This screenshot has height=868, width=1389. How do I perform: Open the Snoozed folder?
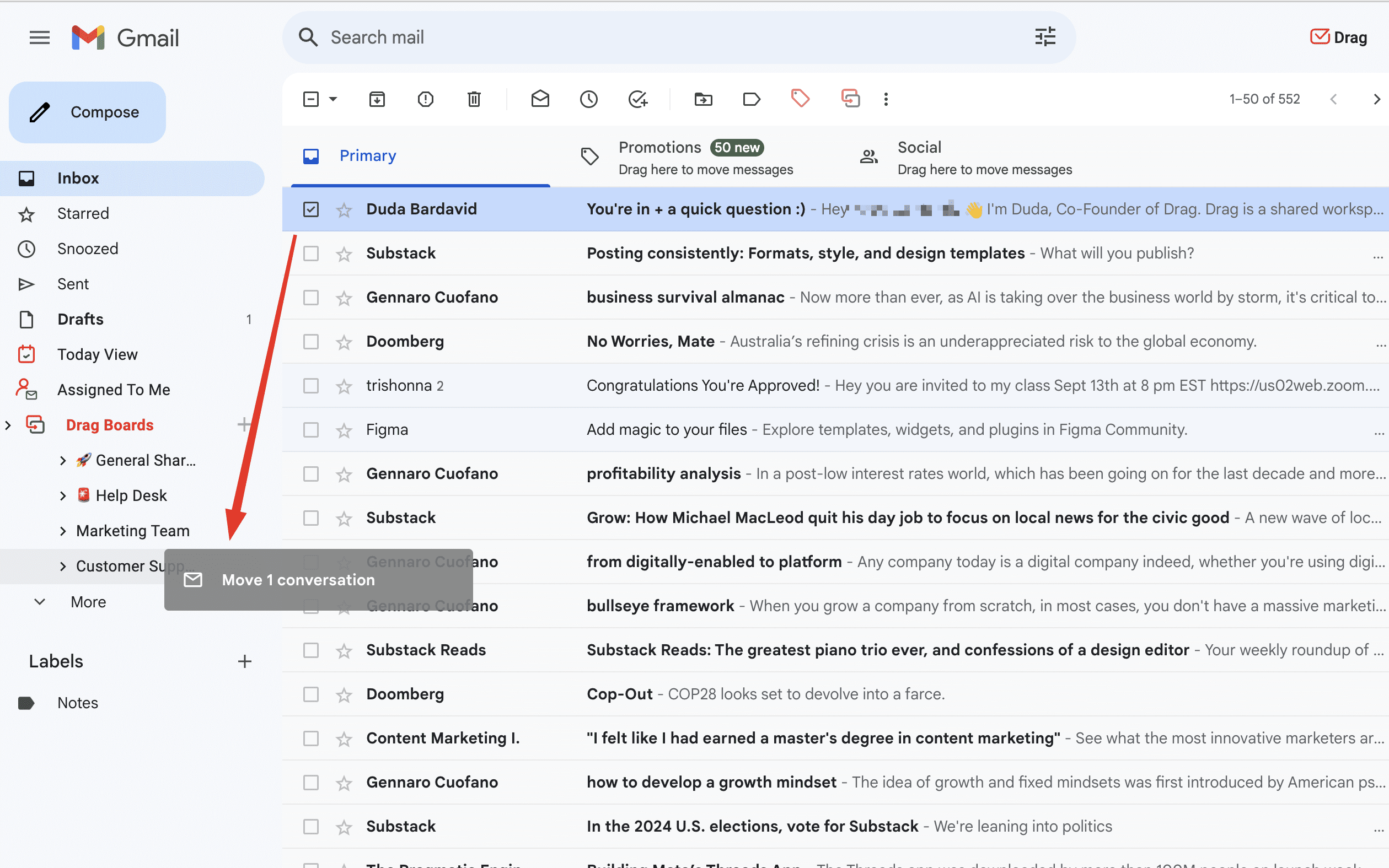(x=132, y=249)
